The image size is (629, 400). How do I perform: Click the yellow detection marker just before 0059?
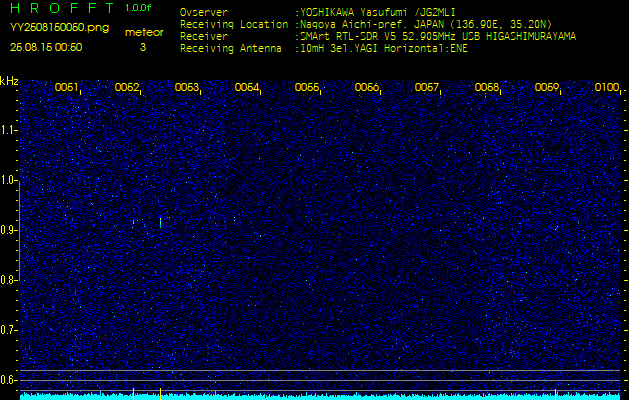(x=555, y=393)
